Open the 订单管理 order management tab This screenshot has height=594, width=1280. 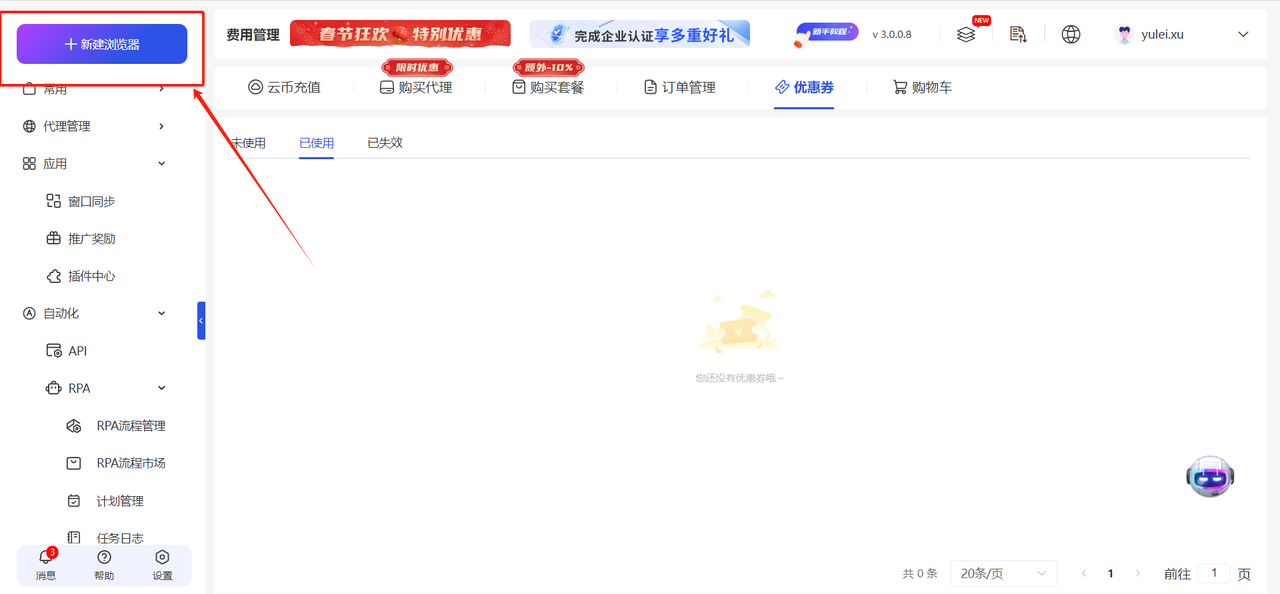tap(682, 87)
